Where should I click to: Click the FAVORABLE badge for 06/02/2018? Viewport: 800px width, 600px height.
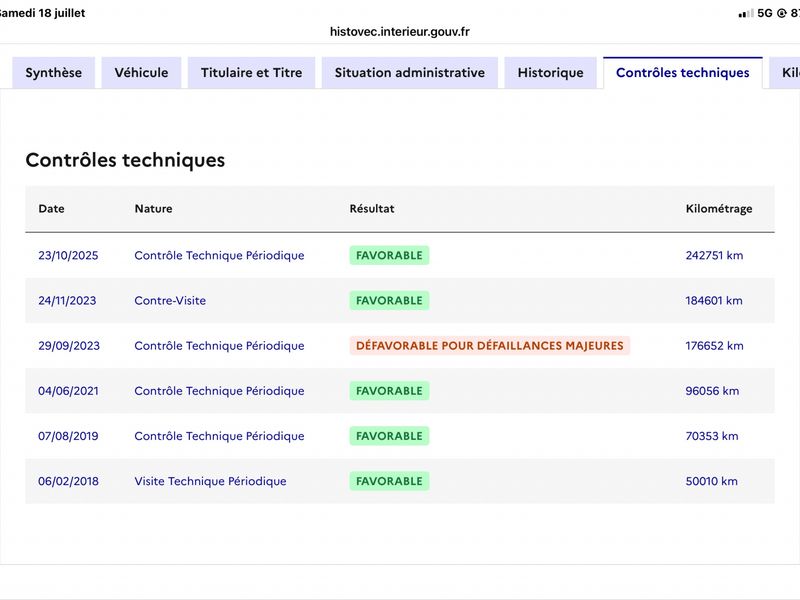[389, 481]
